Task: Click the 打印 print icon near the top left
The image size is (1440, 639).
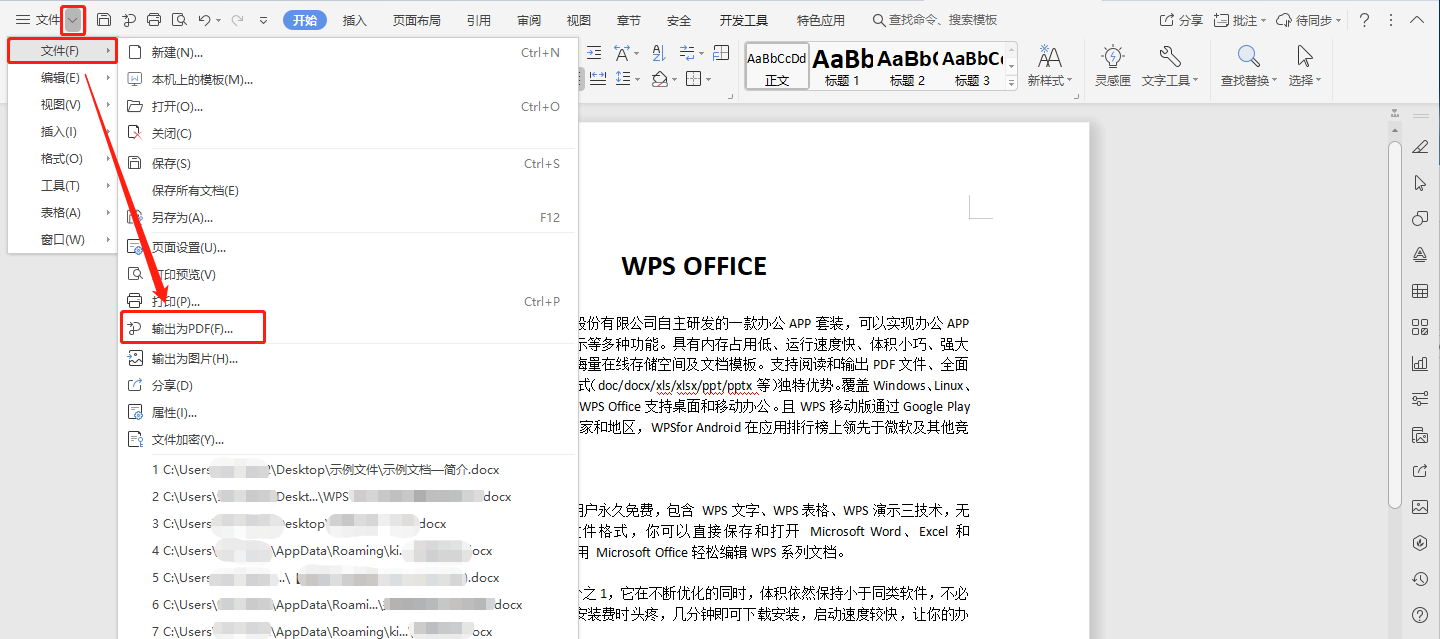Action: coord(154,19)
